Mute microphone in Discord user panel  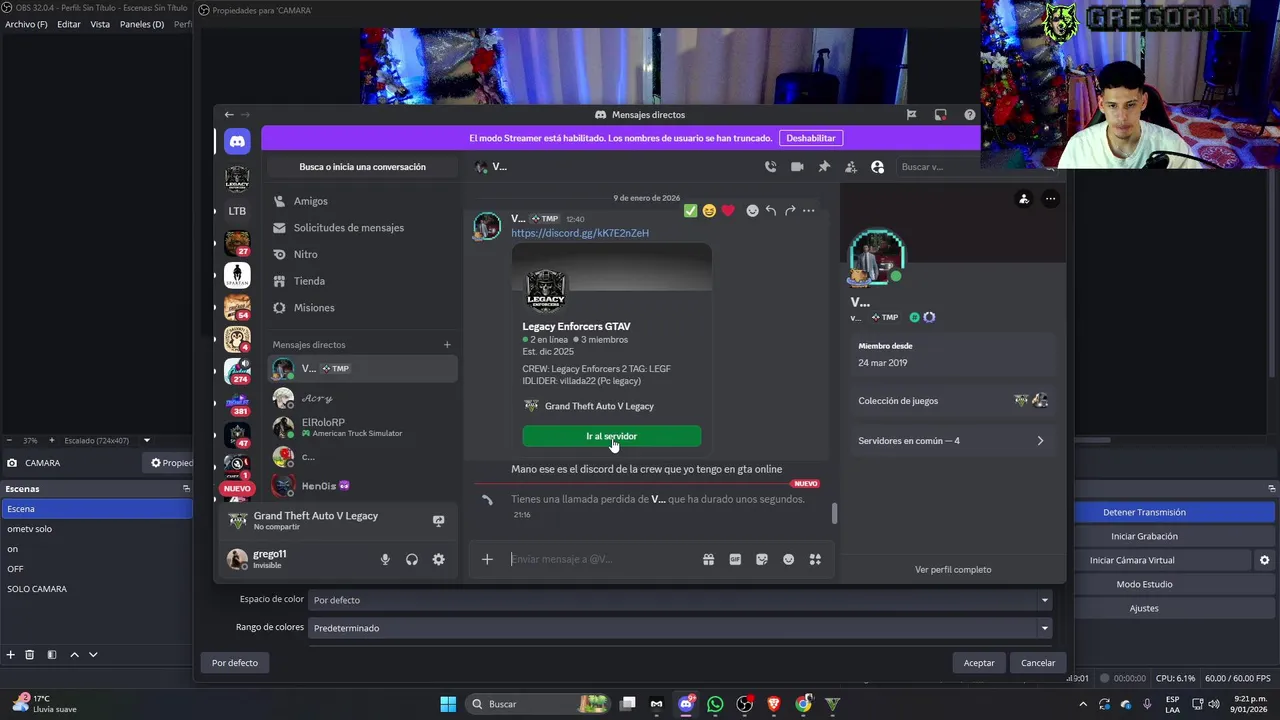coord(385,559)
